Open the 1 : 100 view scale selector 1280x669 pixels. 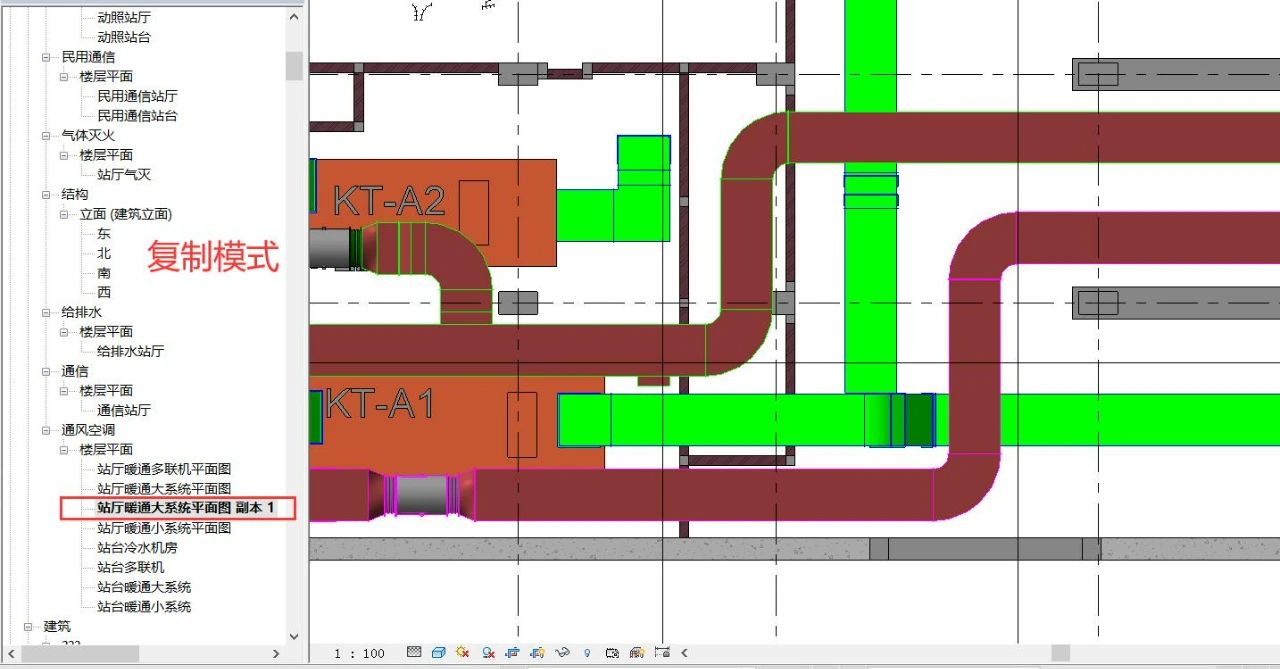(359, 653)
